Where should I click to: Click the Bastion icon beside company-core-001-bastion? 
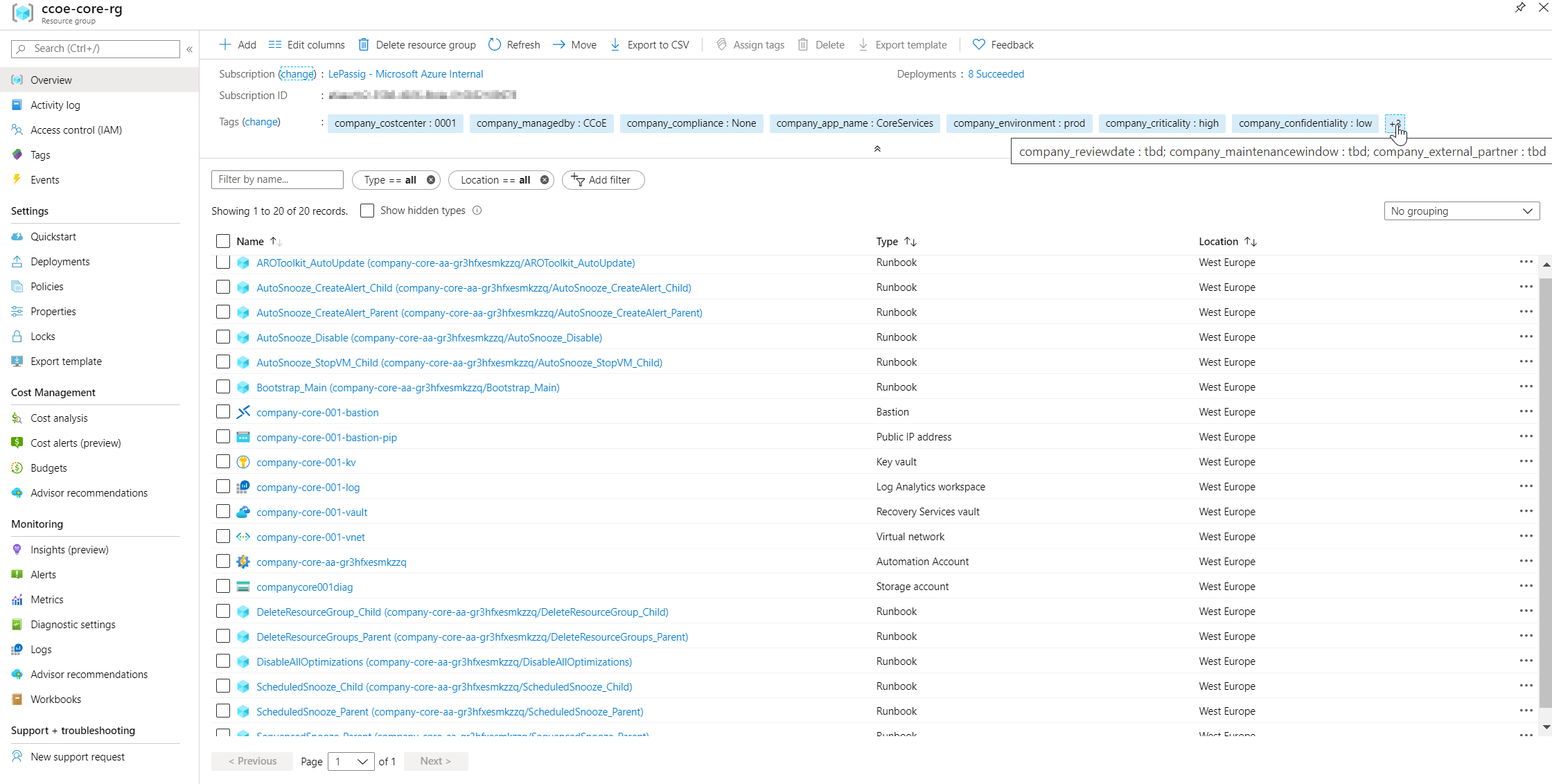tap(243, 412)
